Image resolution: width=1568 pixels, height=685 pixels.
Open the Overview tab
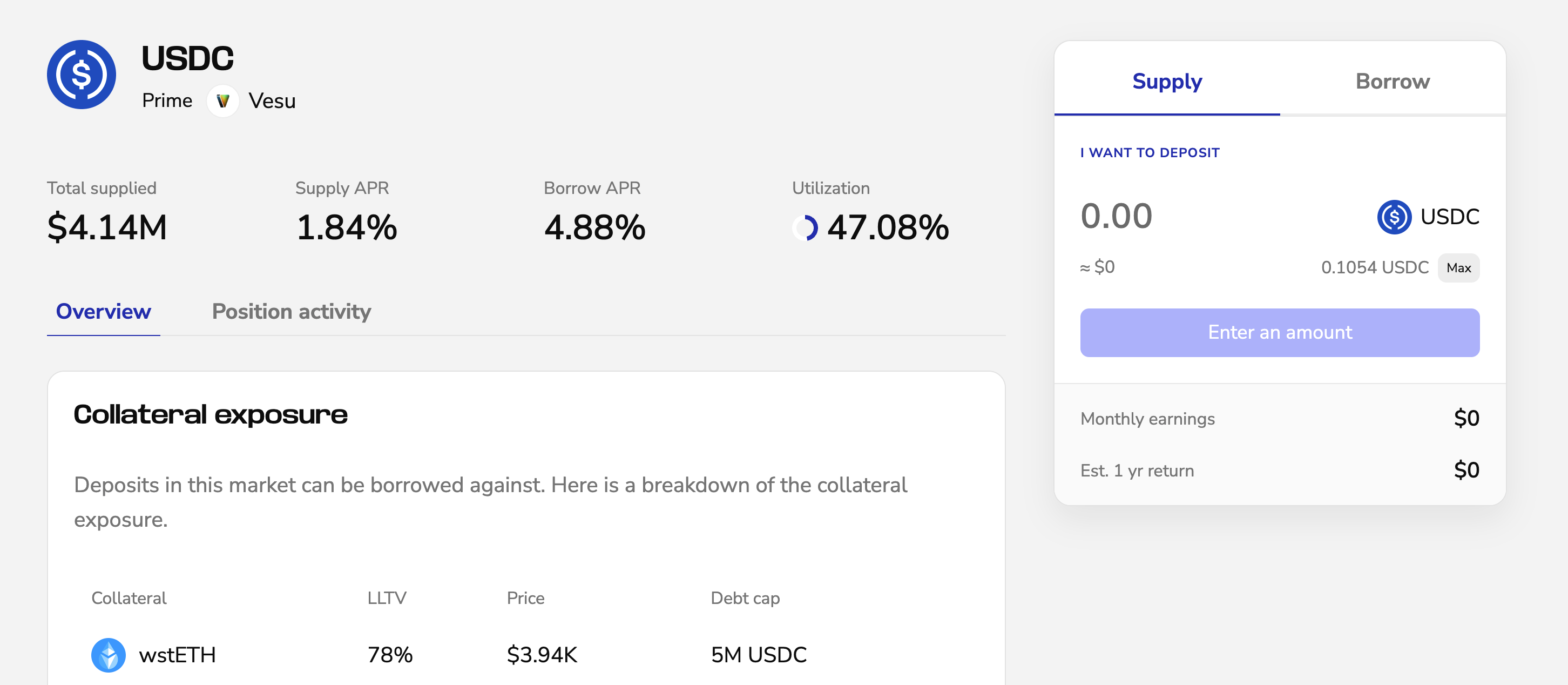coord(104,311)
